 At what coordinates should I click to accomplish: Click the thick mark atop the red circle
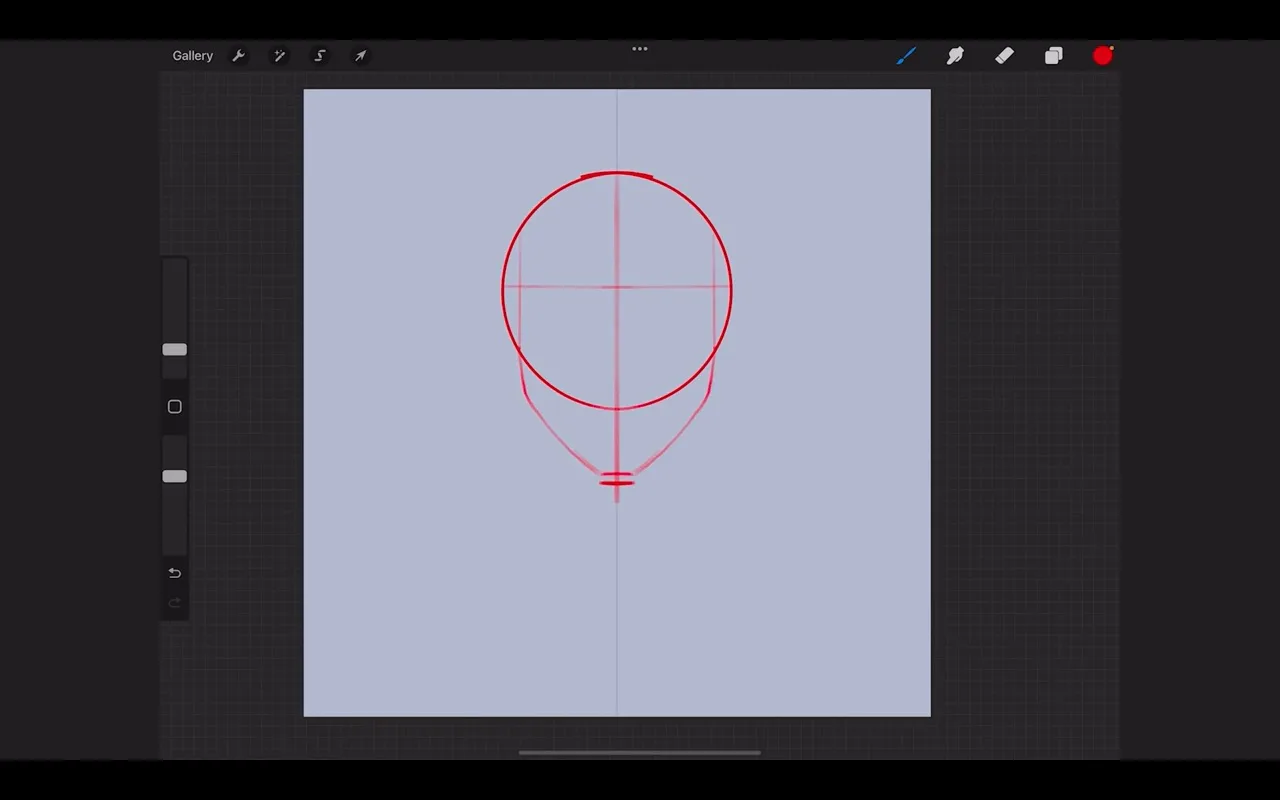(617, 175)
